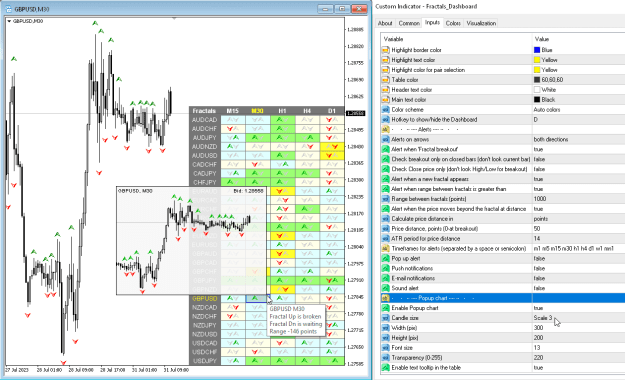Click the ATR period for price distance icon
The height and width of the screenshot is (380, 625).
tap(385, 238)
